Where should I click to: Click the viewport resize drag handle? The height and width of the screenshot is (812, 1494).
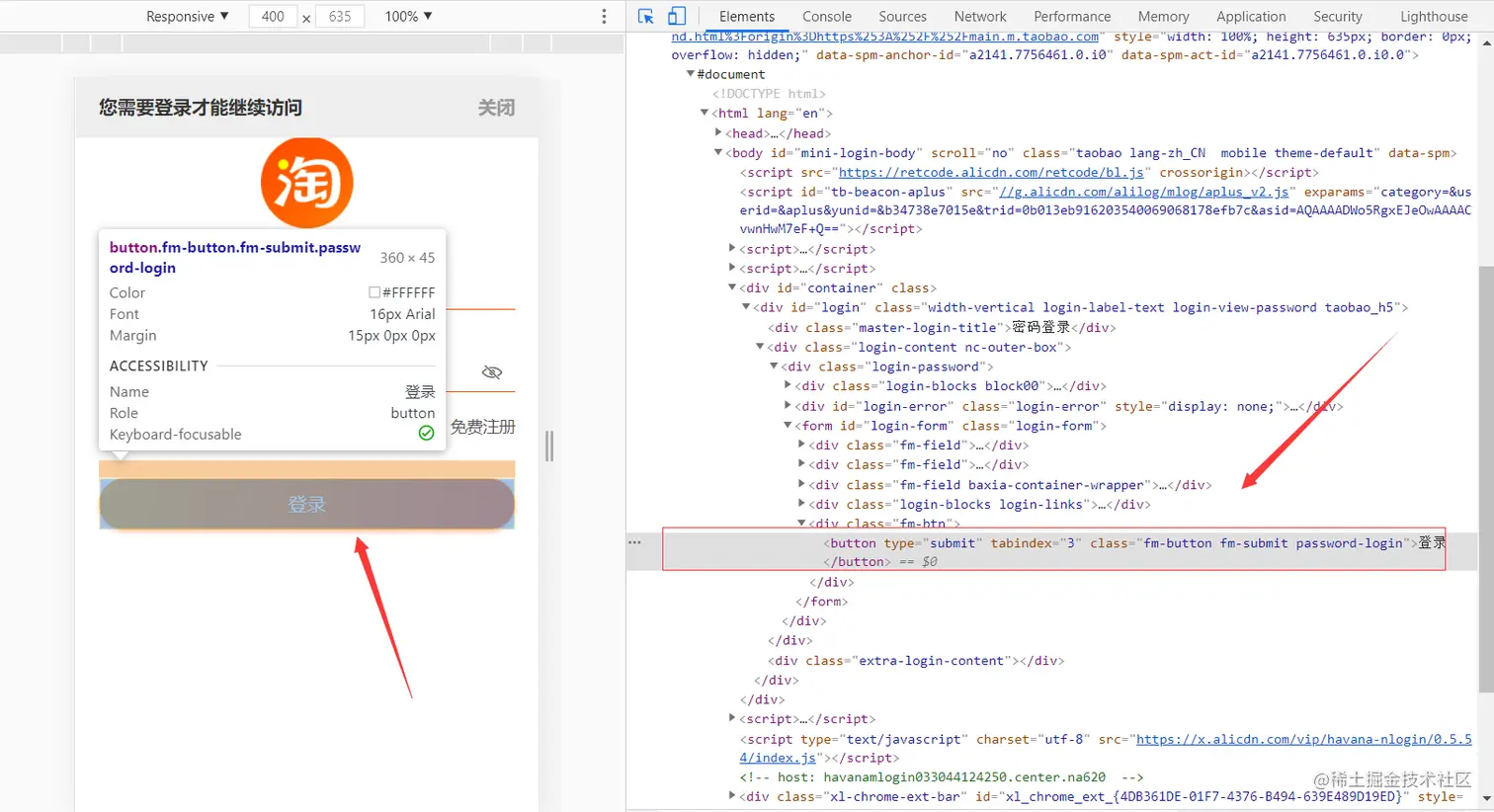pyautogui.click(x=549, y=447)
